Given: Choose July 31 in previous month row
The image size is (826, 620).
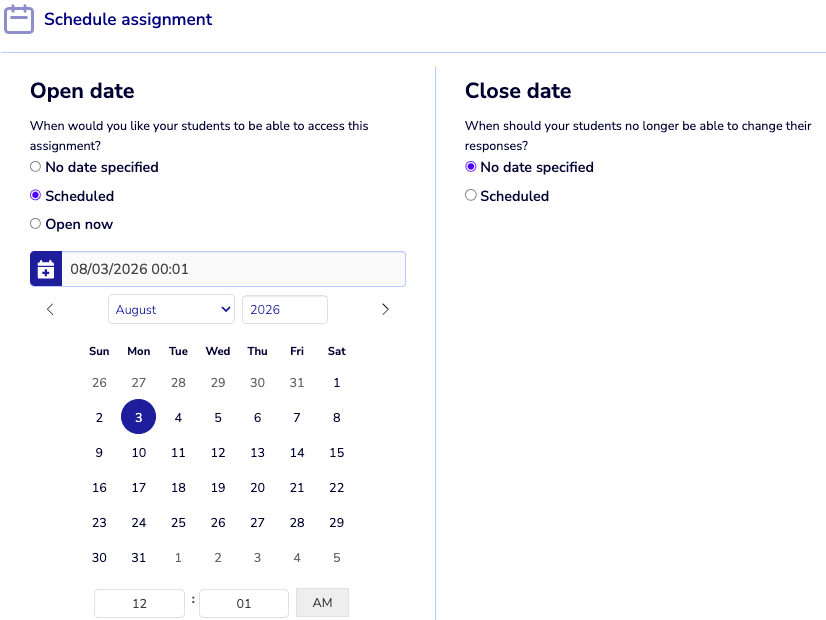Looking at the screenshot, I should (297, 382).
